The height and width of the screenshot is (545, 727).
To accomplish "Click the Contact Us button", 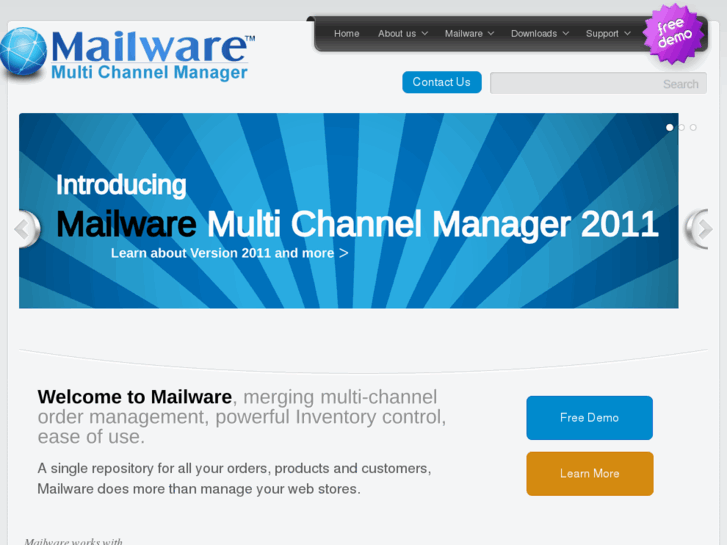I will coord(441,82).
